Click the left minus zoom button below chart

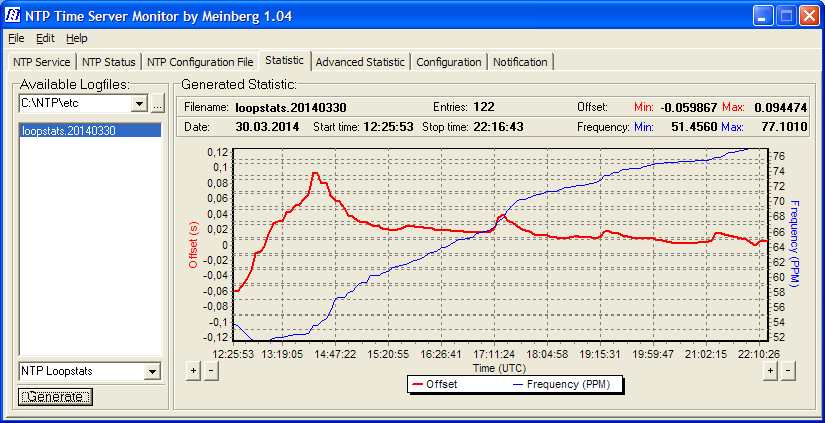(x=211, y=370)
